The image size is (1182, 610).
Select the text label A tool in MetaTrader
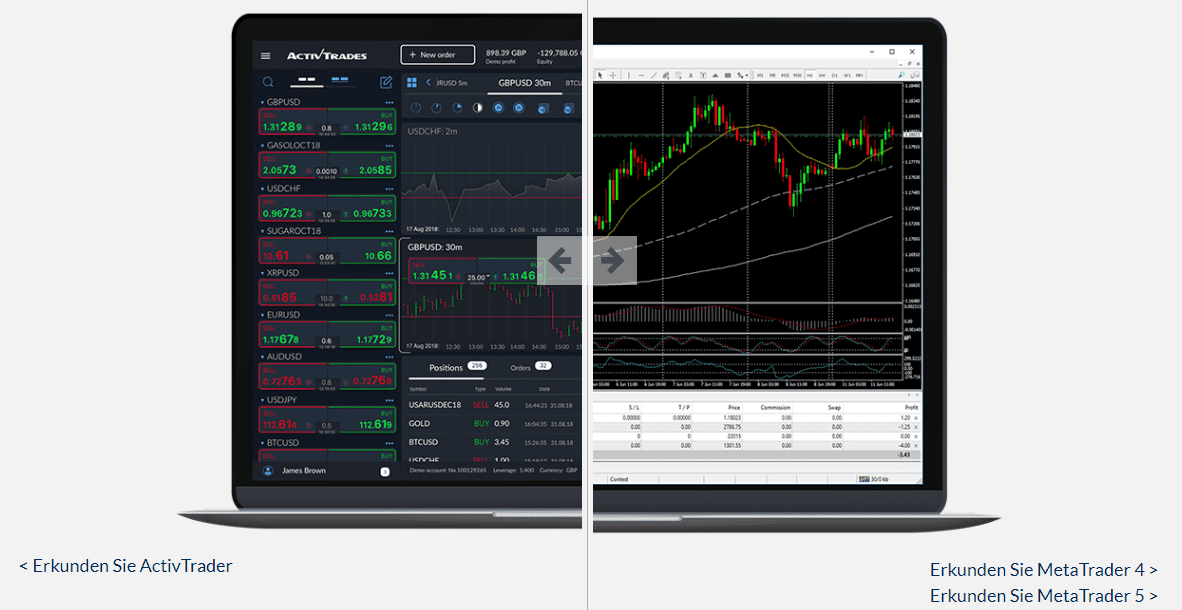[x=690, y=75]
